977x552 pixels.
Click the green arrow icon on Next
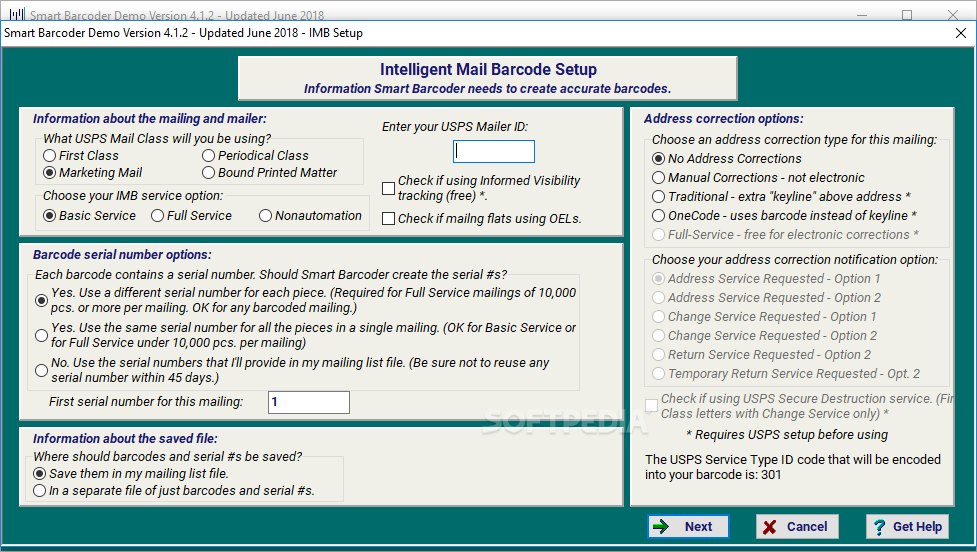tap(660, 527)
